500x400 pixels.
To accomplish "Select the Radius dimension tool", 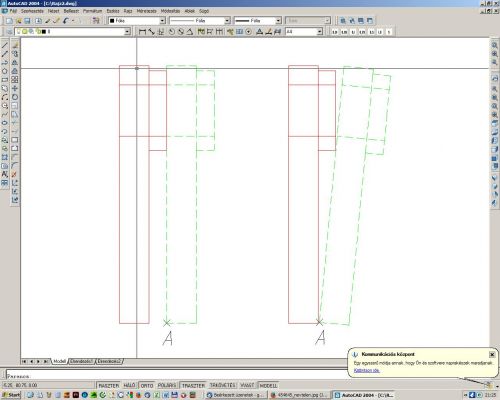I will click(x=171, y=32).
